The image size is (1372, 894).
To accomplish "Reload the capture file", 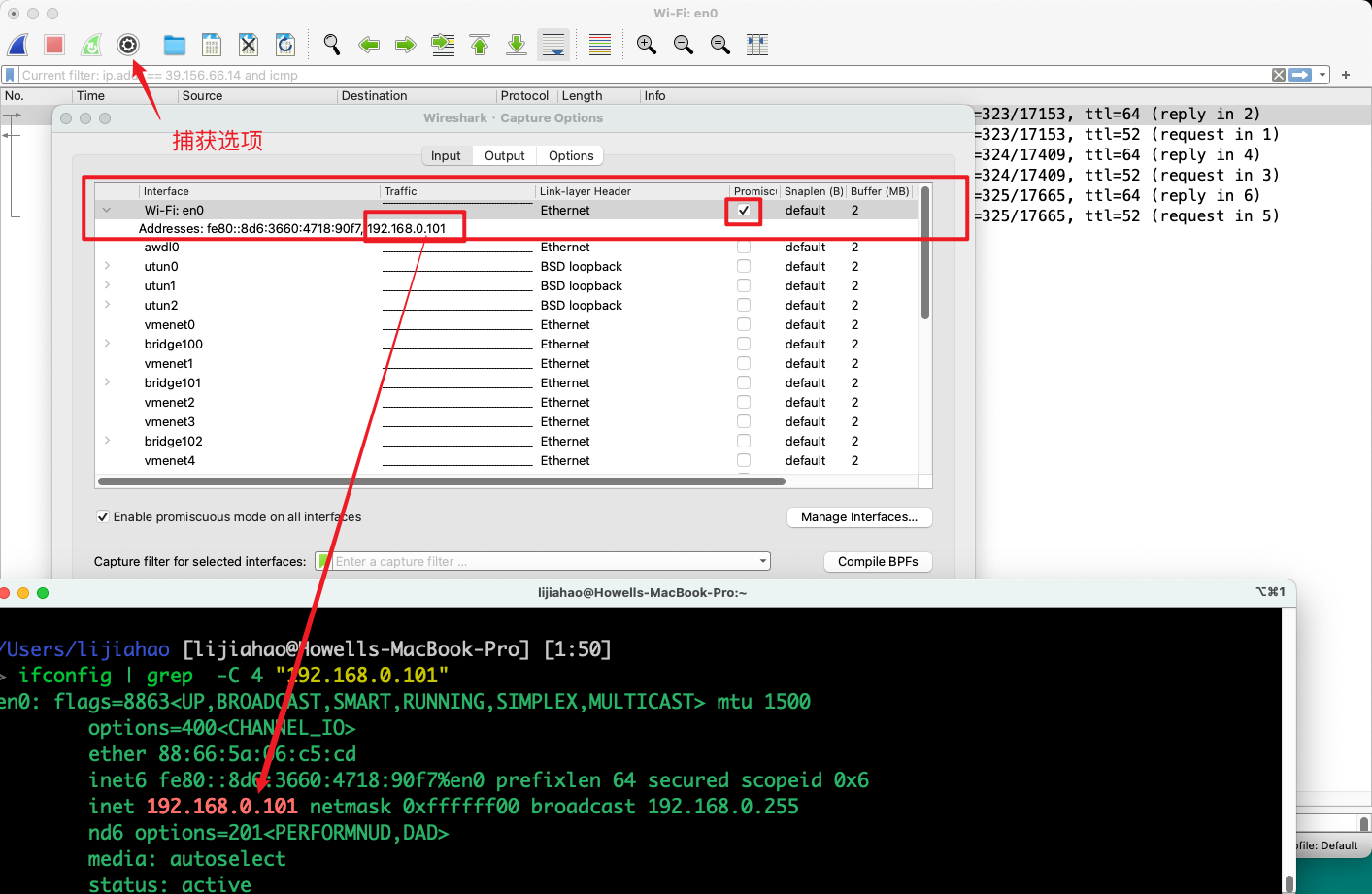I will 285,45.
